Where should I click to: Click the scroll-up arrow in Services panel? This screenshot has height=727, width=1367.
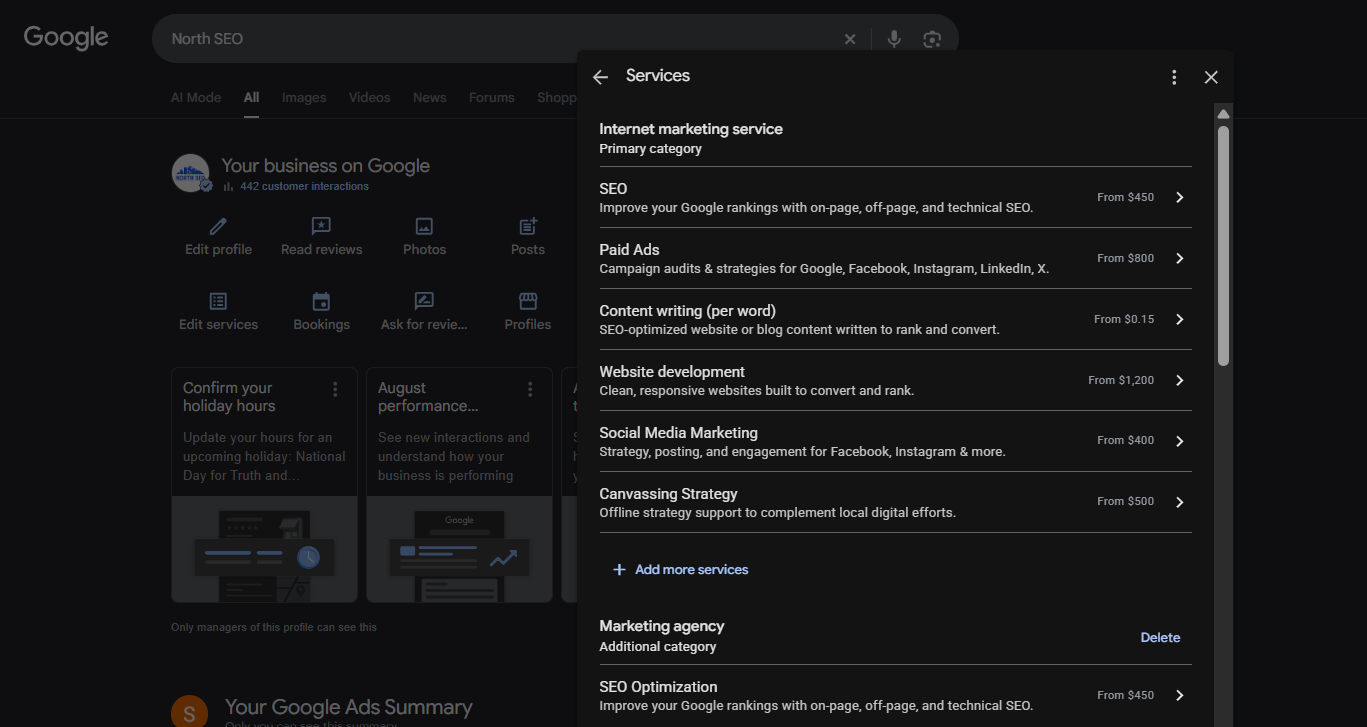(1223, 114)
